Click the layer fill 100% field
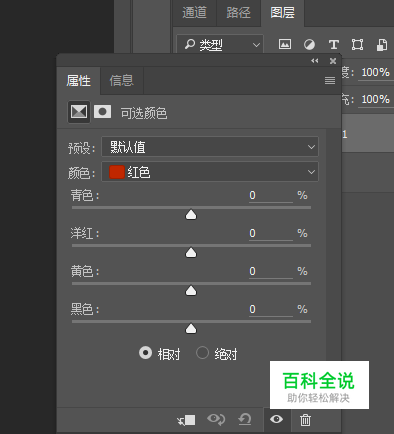Screen dimensions: 394x434 (376, 99)
